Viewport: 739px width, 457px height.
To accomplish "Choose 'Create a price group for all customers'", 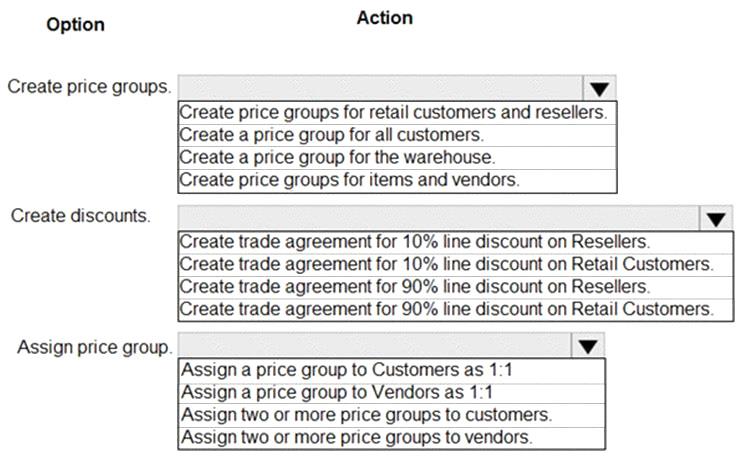I will click(332, 135).
